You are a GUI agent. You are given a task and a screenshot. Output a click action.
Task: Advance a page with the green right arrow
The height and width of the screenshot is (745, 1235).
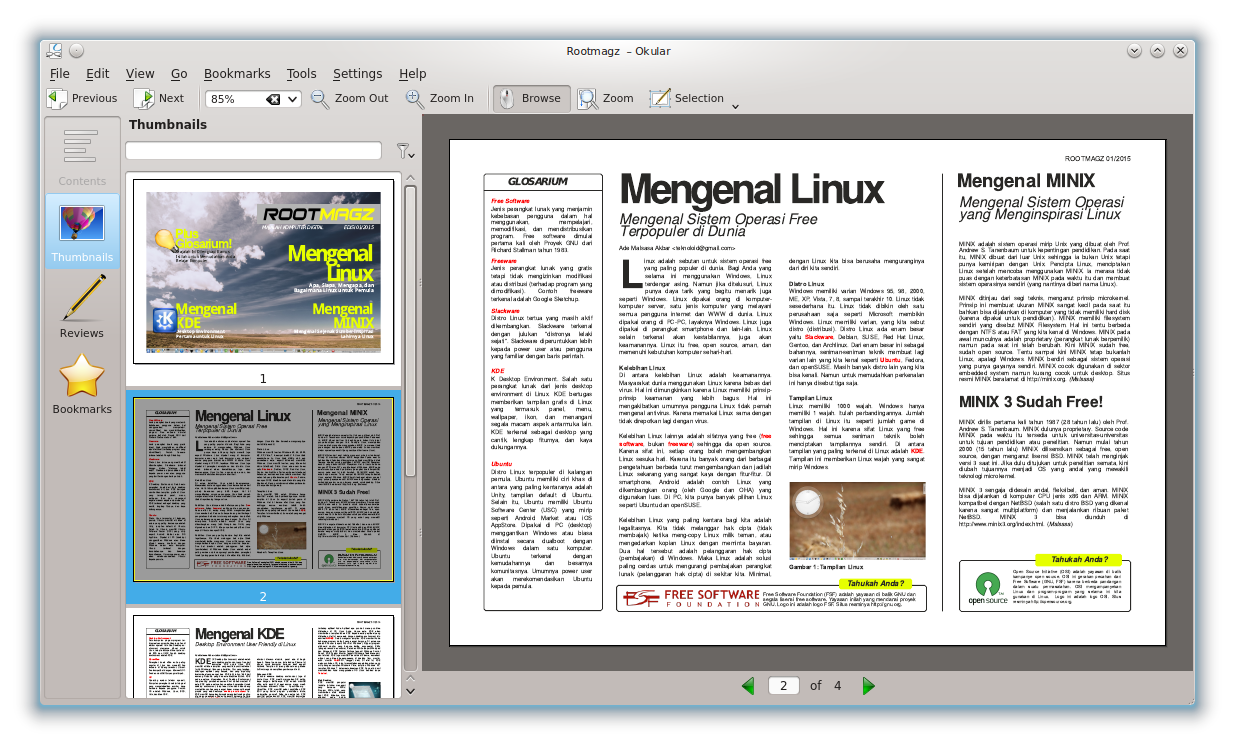pyautogui.click(x=868, y=686)
